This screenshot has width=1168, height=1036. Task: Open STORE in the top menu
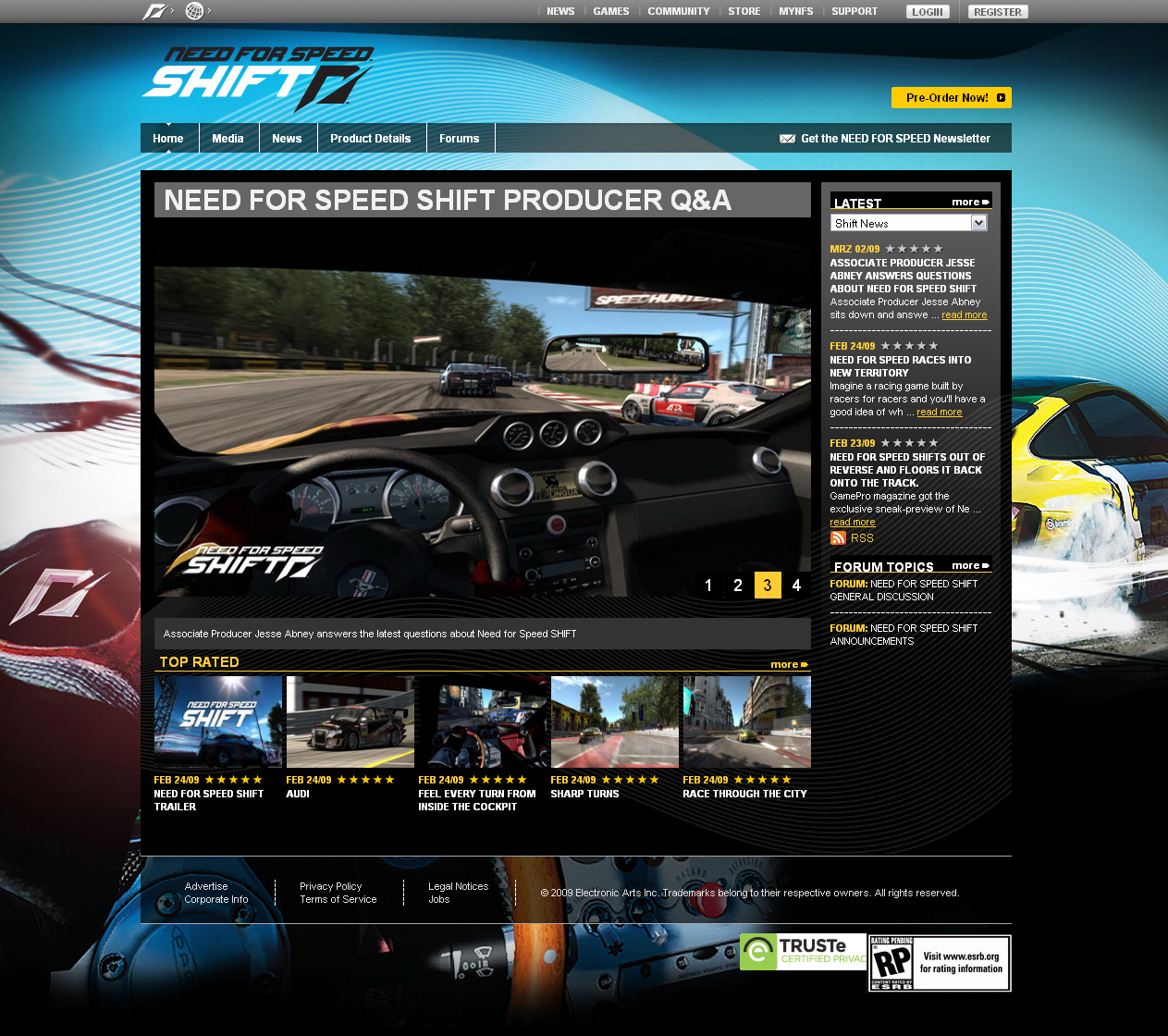744,11
